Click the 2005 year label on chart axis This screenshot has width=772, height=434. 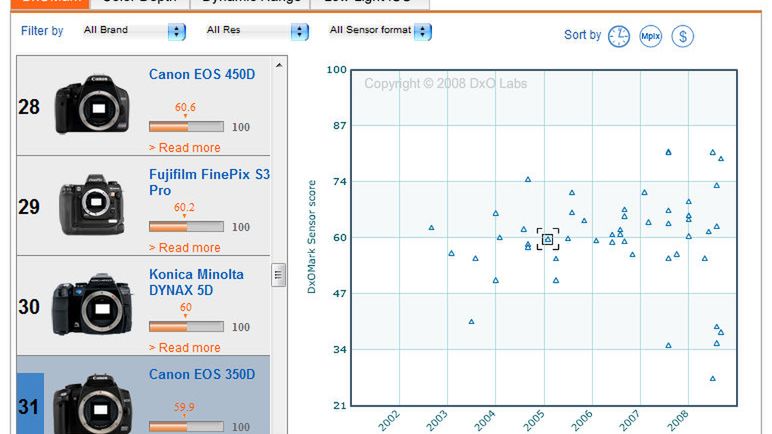(534, 421)
